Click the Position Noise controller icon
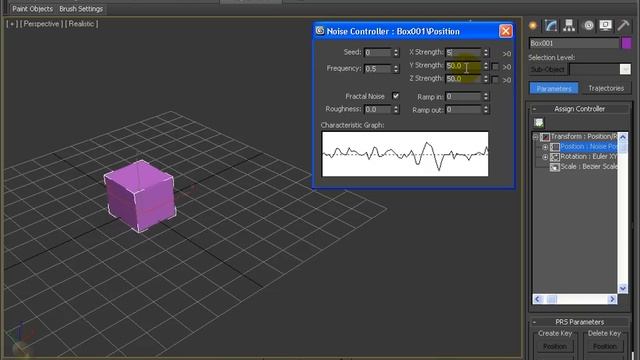The height and width of the screenshot is (360, 640). tap(555, 147)
